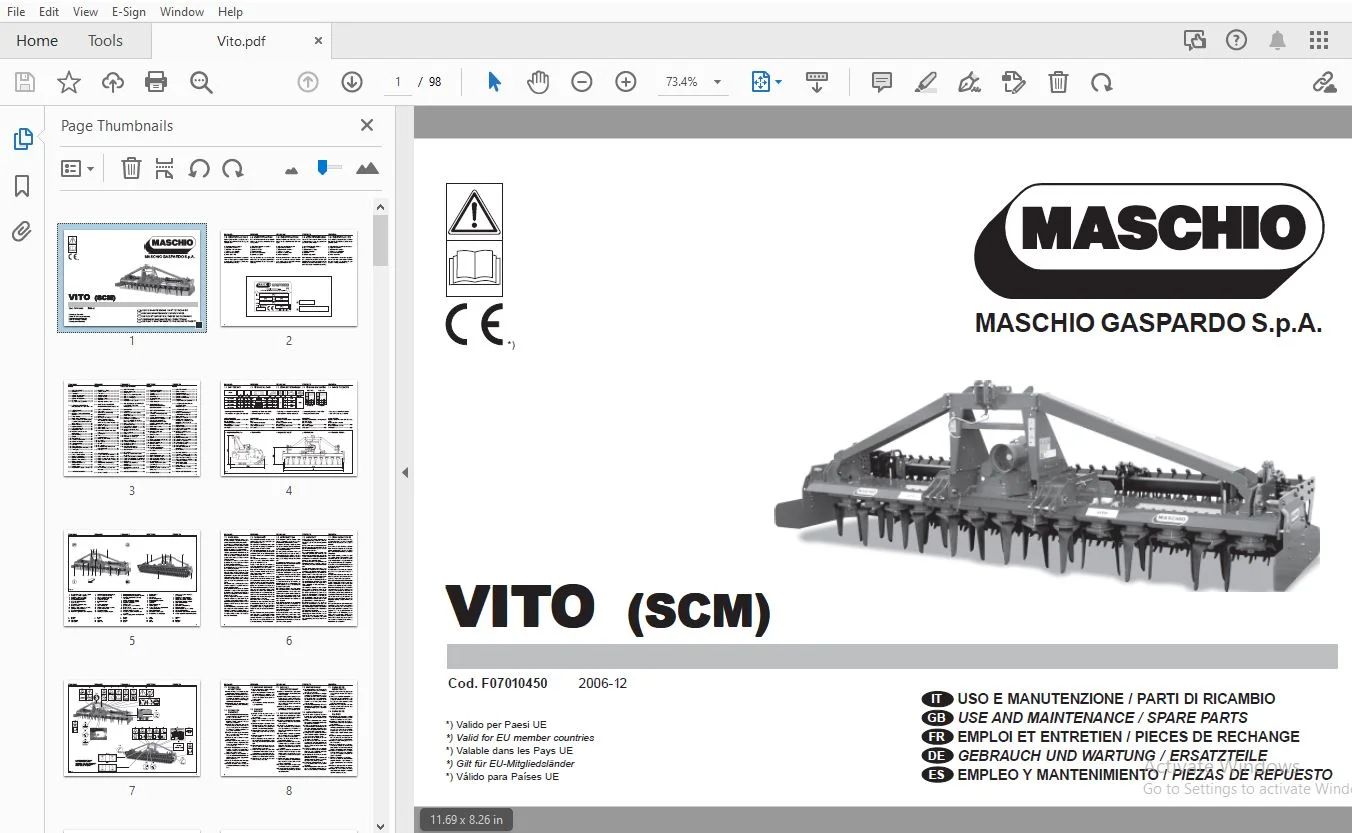Add a comment sticky note
This screenshot has height=833, width=1352.
882,82
